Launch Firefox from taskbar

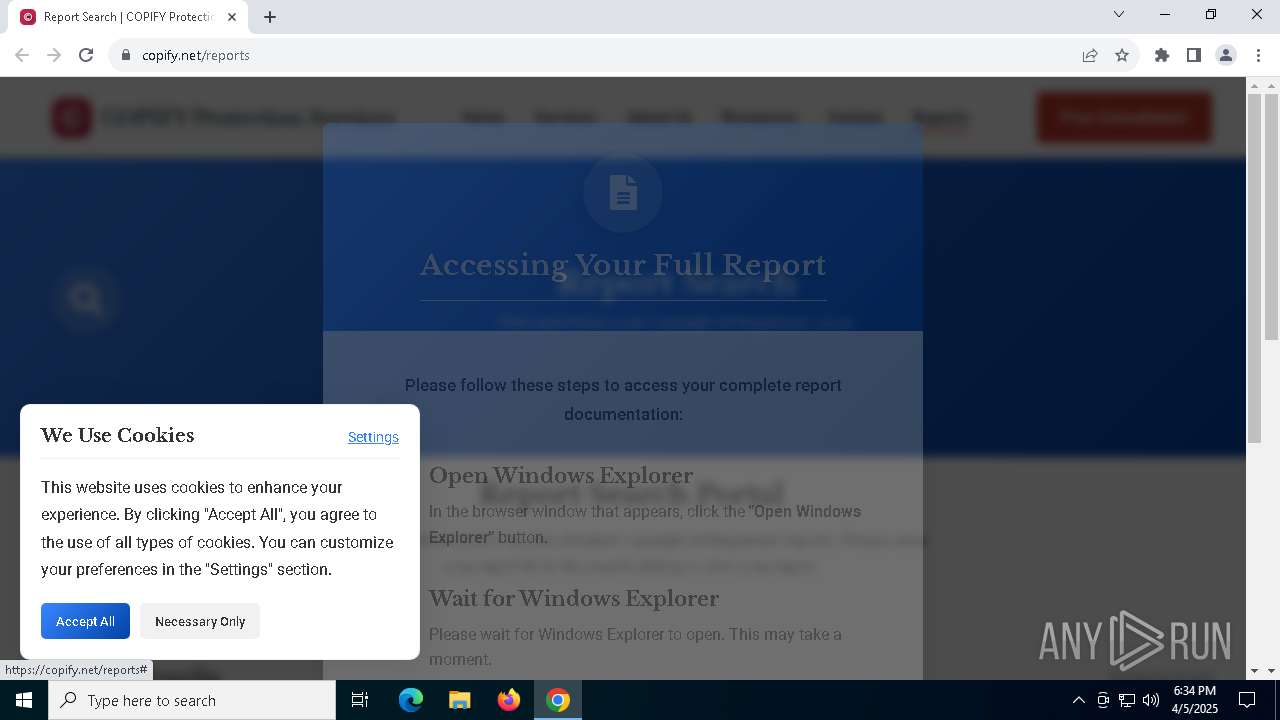509,700
